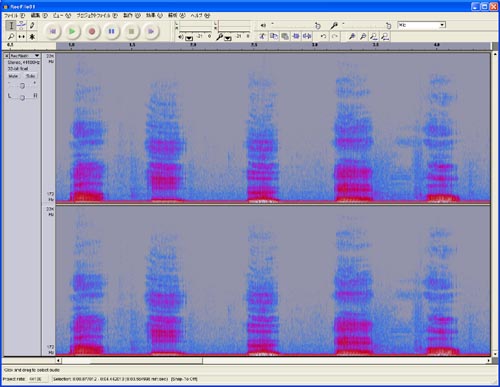Click the track pan slider knob
This screenshot has height=387, width=500.
coord(22,97)
